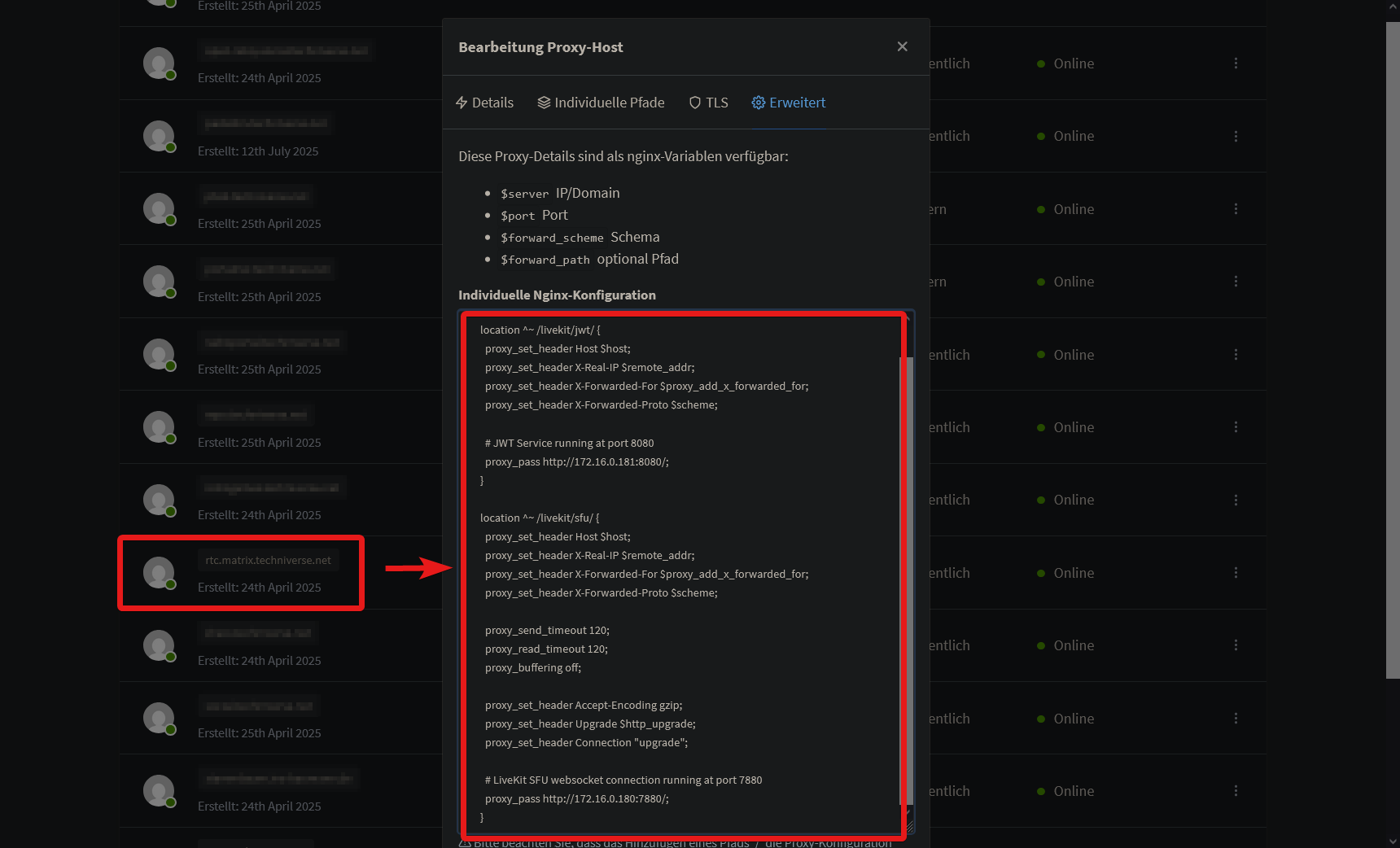Click the shield icon beside TLS
The height and width of the screenshot is (848, 1400).
click(x=695, y=103)
